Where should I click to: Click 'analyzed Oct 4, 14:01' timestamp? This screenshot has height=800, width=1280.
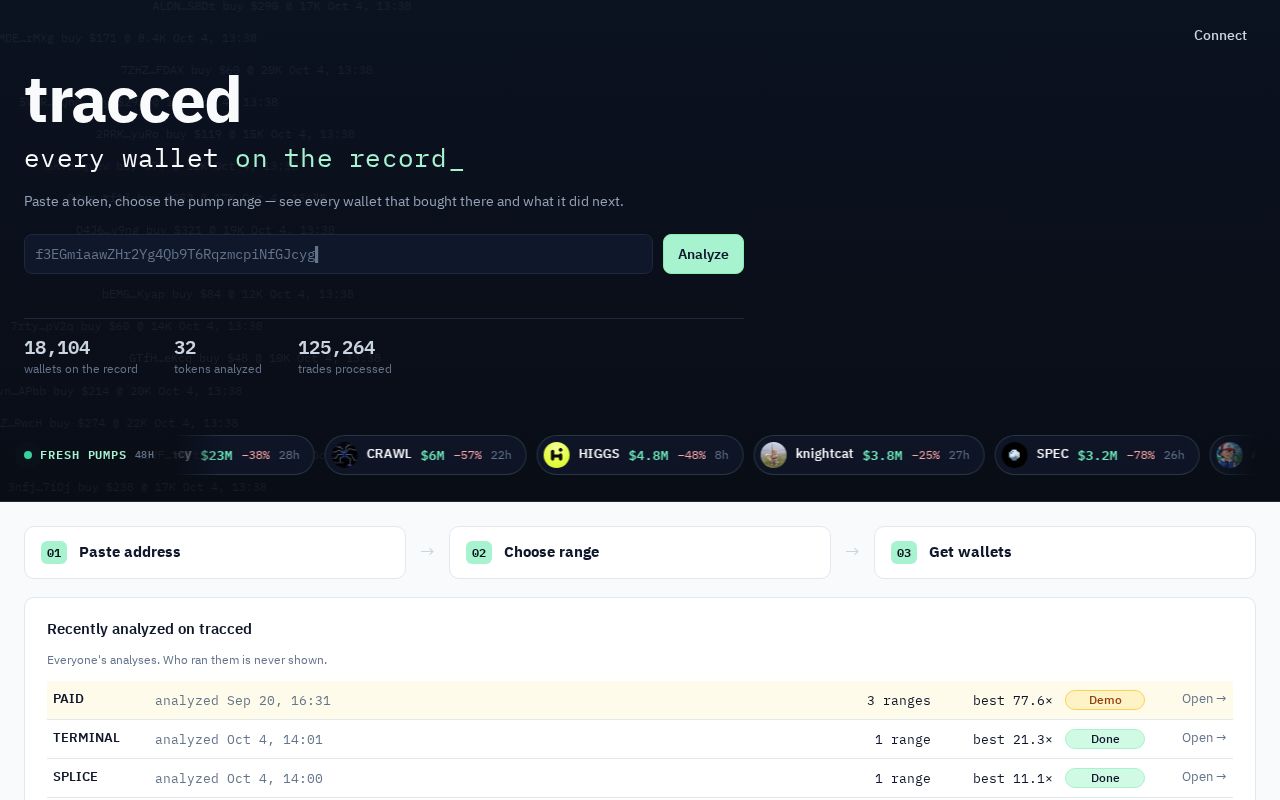(239, 739)
